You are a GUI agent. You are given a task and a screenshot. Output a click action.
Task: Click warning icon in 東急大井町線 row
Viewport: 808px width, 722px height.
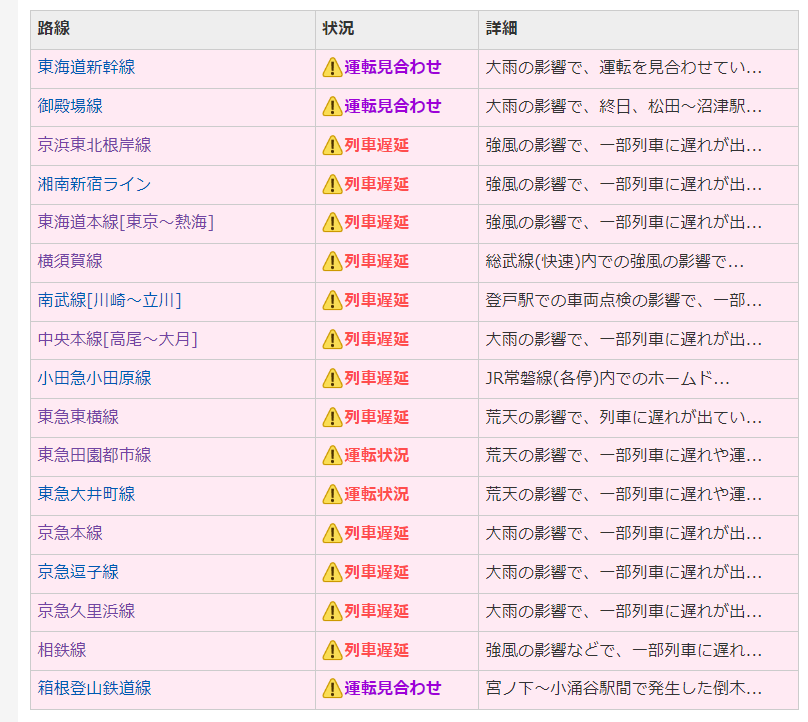click(332, 495)
